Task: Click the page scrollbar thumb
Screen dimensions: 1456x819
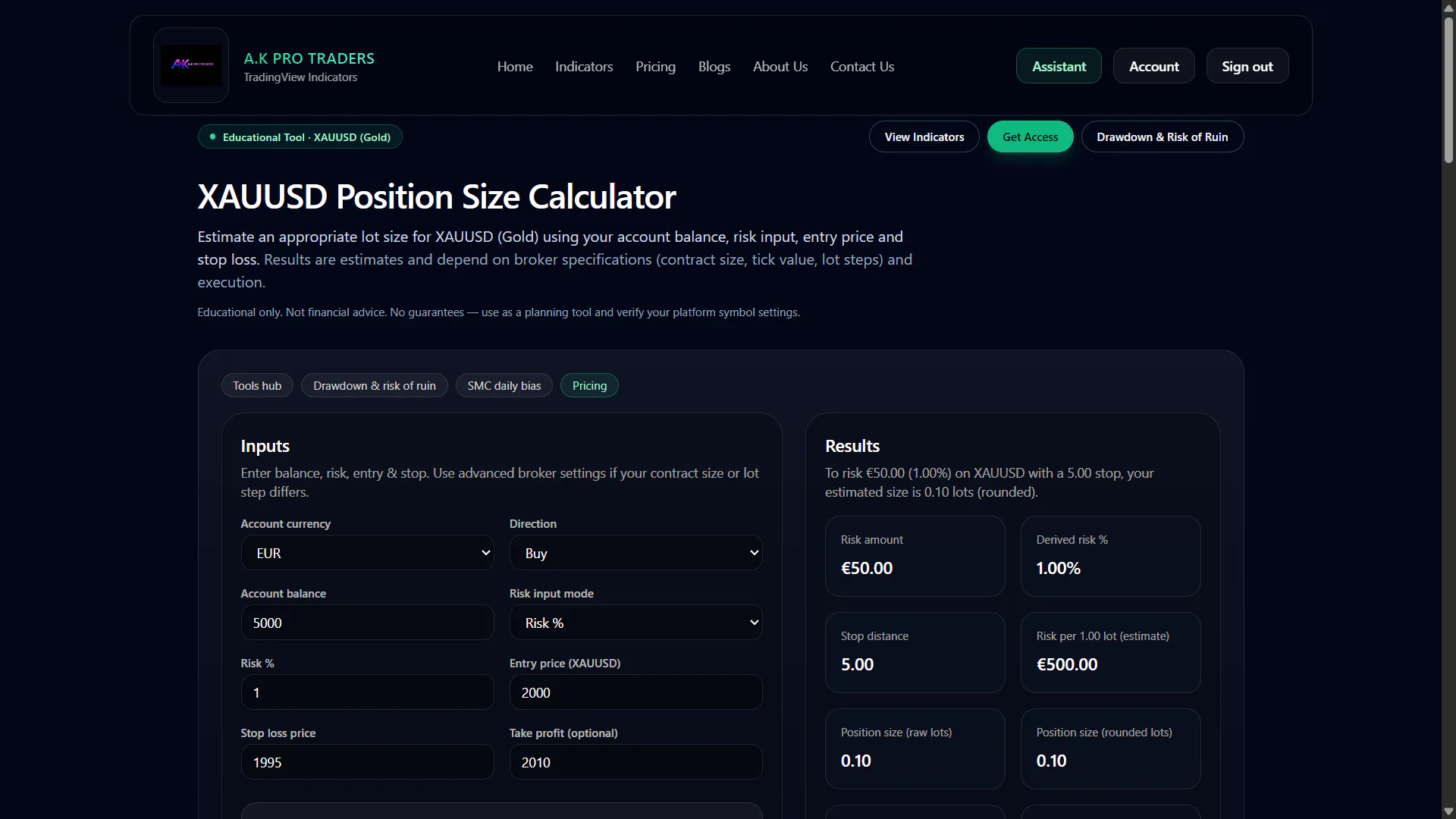Action: pos(1448,89)
